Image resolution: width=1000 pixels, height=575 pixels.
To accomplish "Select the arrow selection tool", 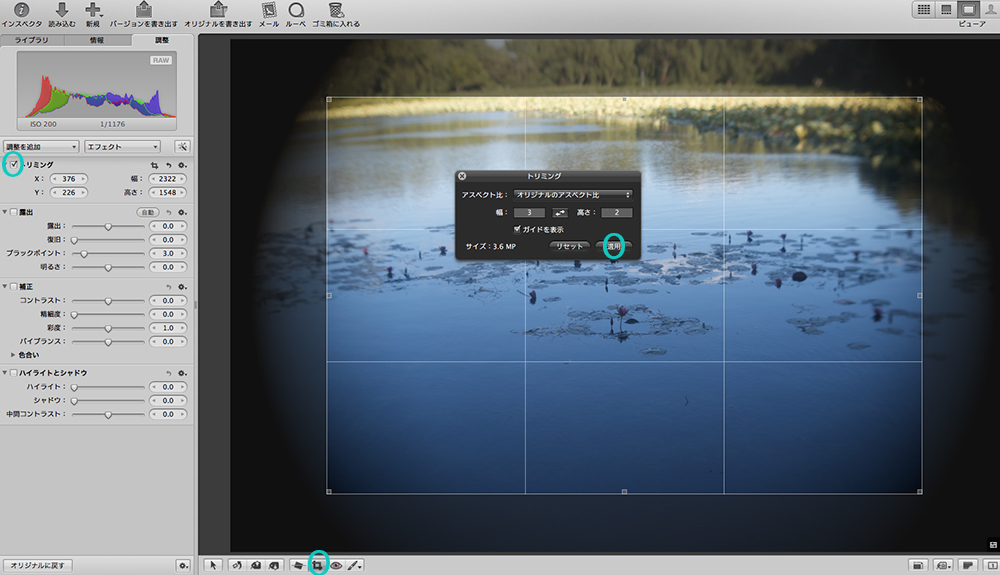I will [x=212, y=565].
